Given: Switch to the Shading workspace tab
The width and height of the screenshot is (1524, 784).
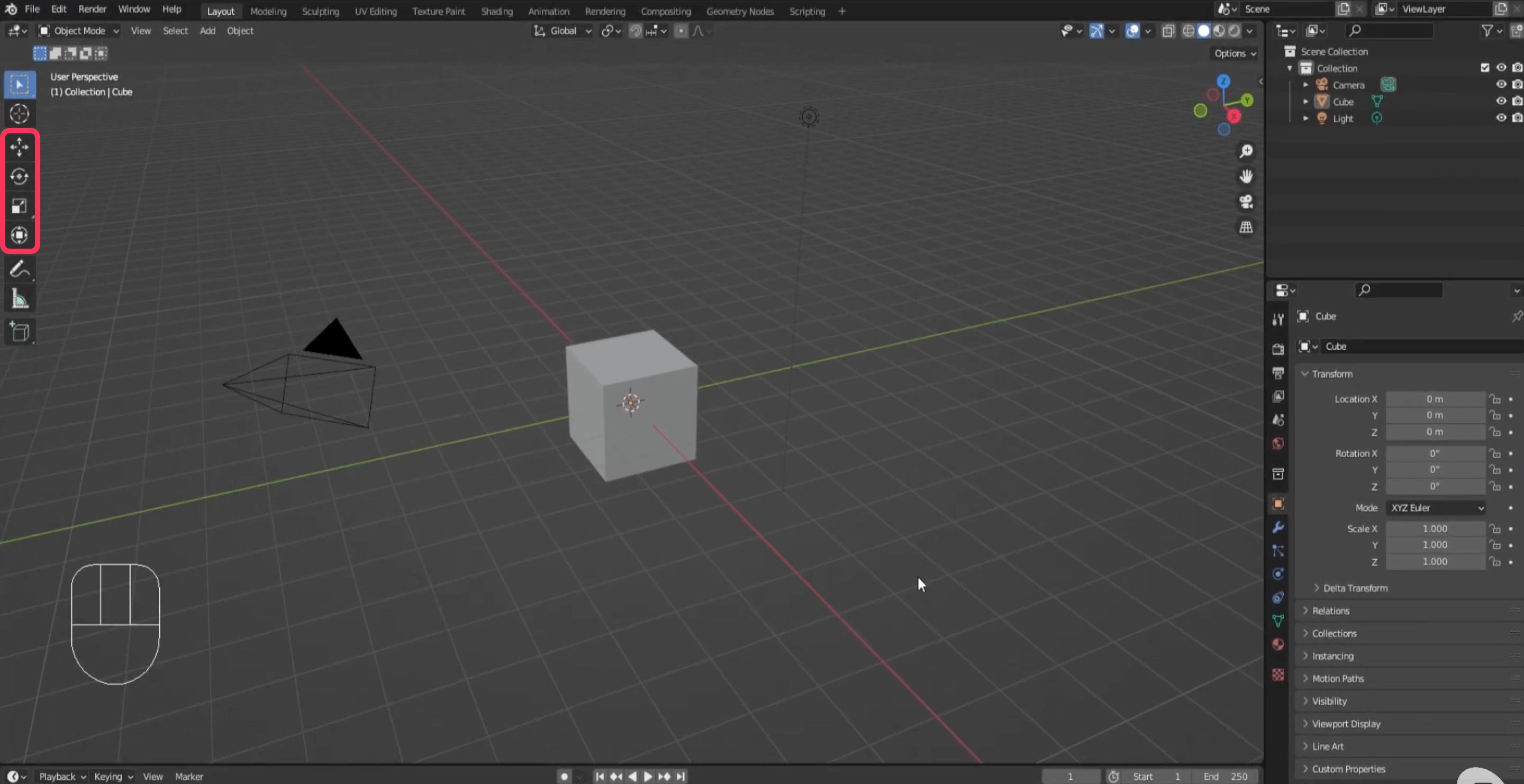Looking at the screenshot, I should [x=497, y=11].
